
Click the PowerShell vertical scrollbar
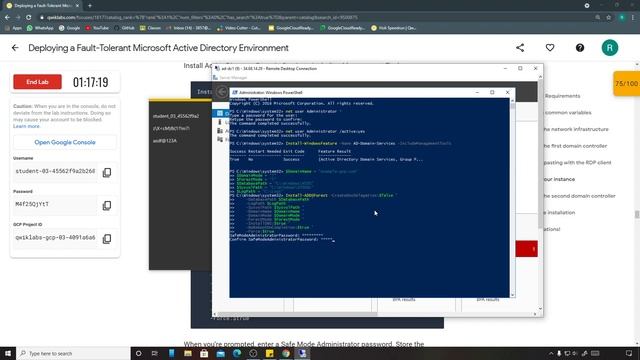tap(513, 198)
